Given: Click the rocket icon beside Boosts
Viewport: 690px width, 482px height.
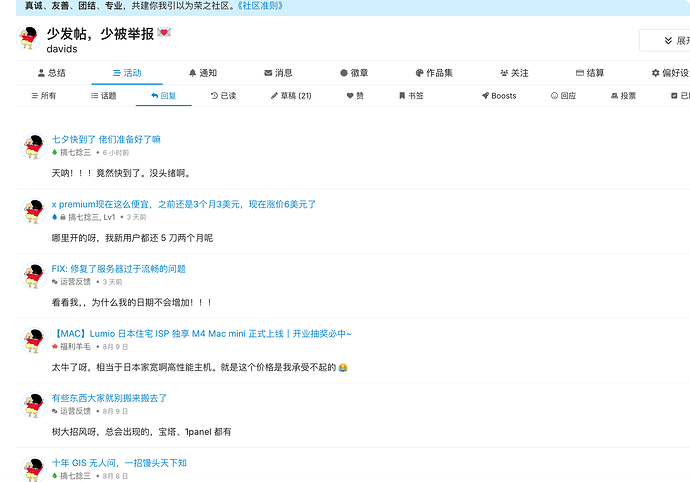Looking at the screenshot, I should click(x=485, y=96).
